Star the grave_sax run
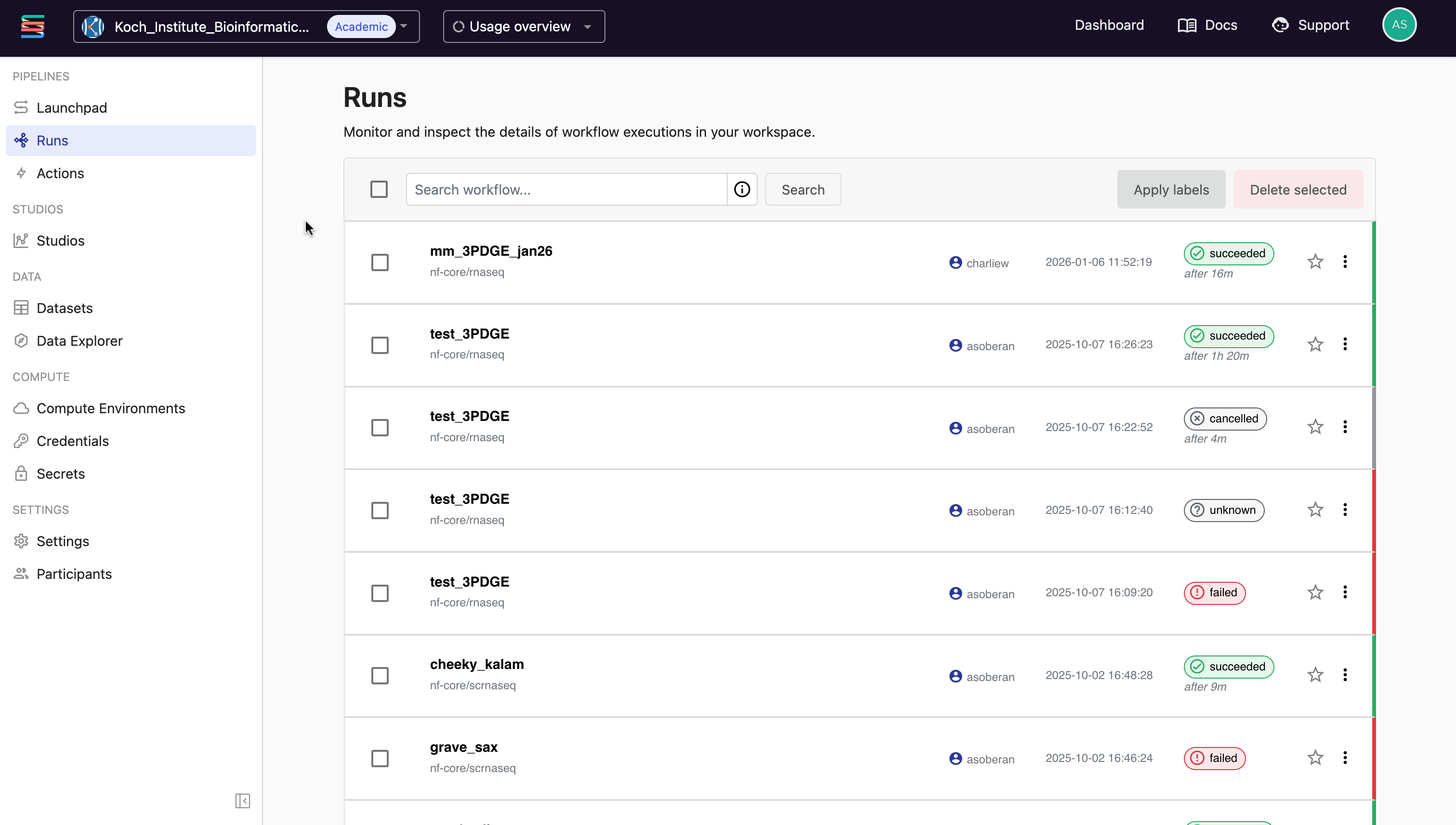The image size is (1456, 825). [x=1315, y=758]
